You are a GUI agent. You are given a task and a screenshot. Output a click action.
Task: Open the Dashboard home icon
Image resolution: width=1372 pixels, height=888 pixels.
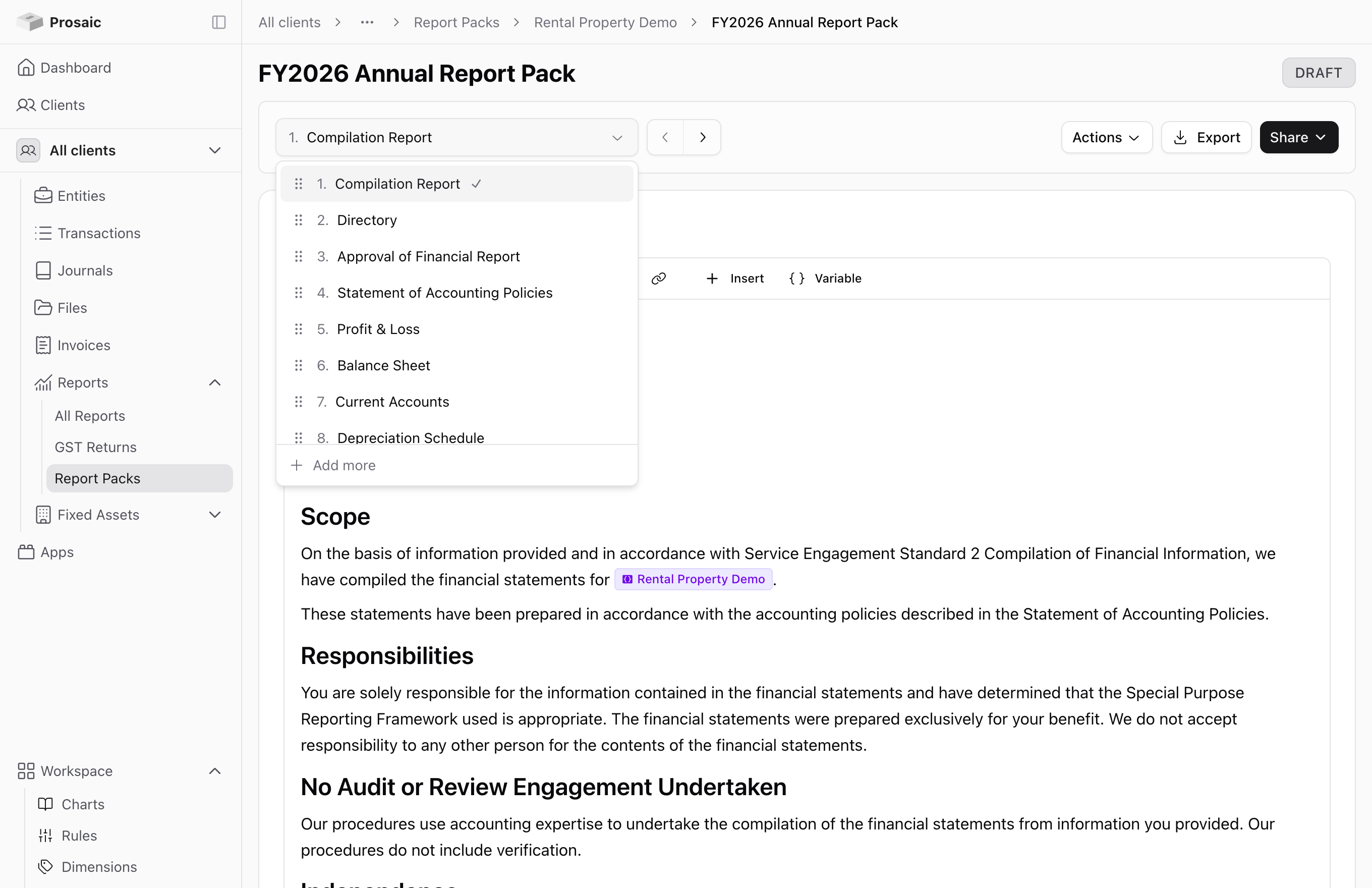coord(26,68)
